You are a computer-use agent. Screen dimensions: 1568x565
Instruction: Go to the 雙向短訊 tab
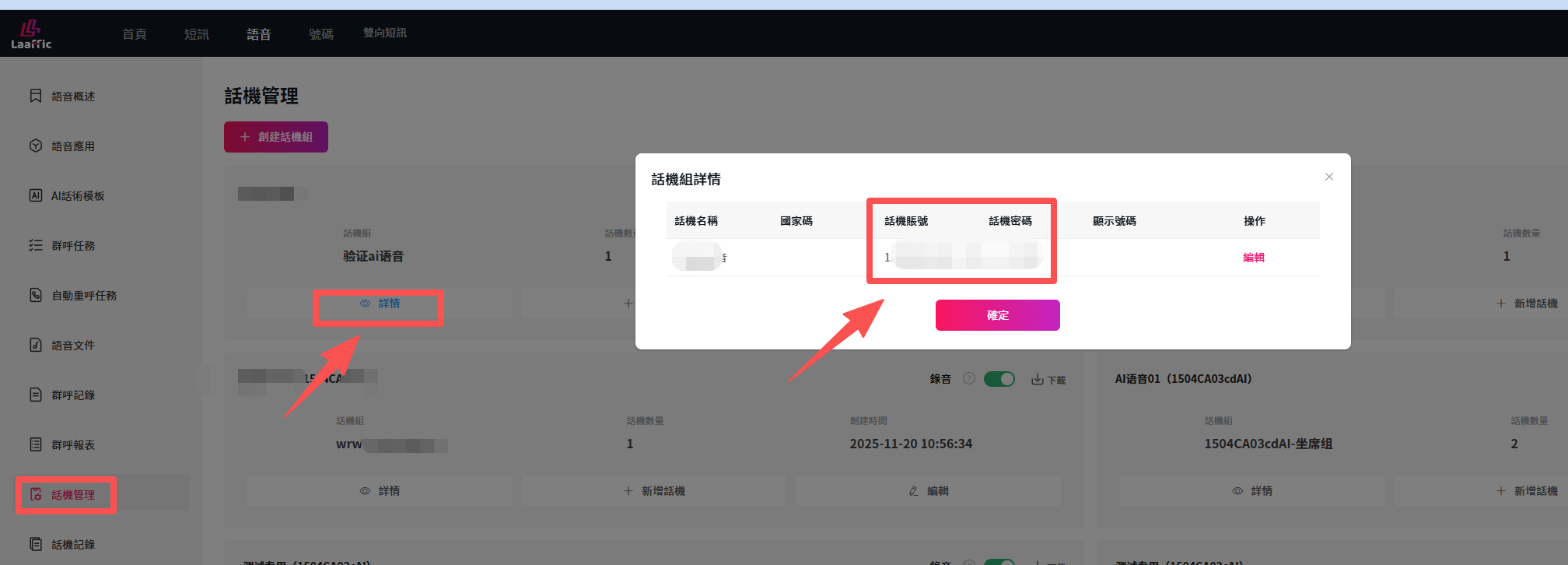click(x=384, y=33)
